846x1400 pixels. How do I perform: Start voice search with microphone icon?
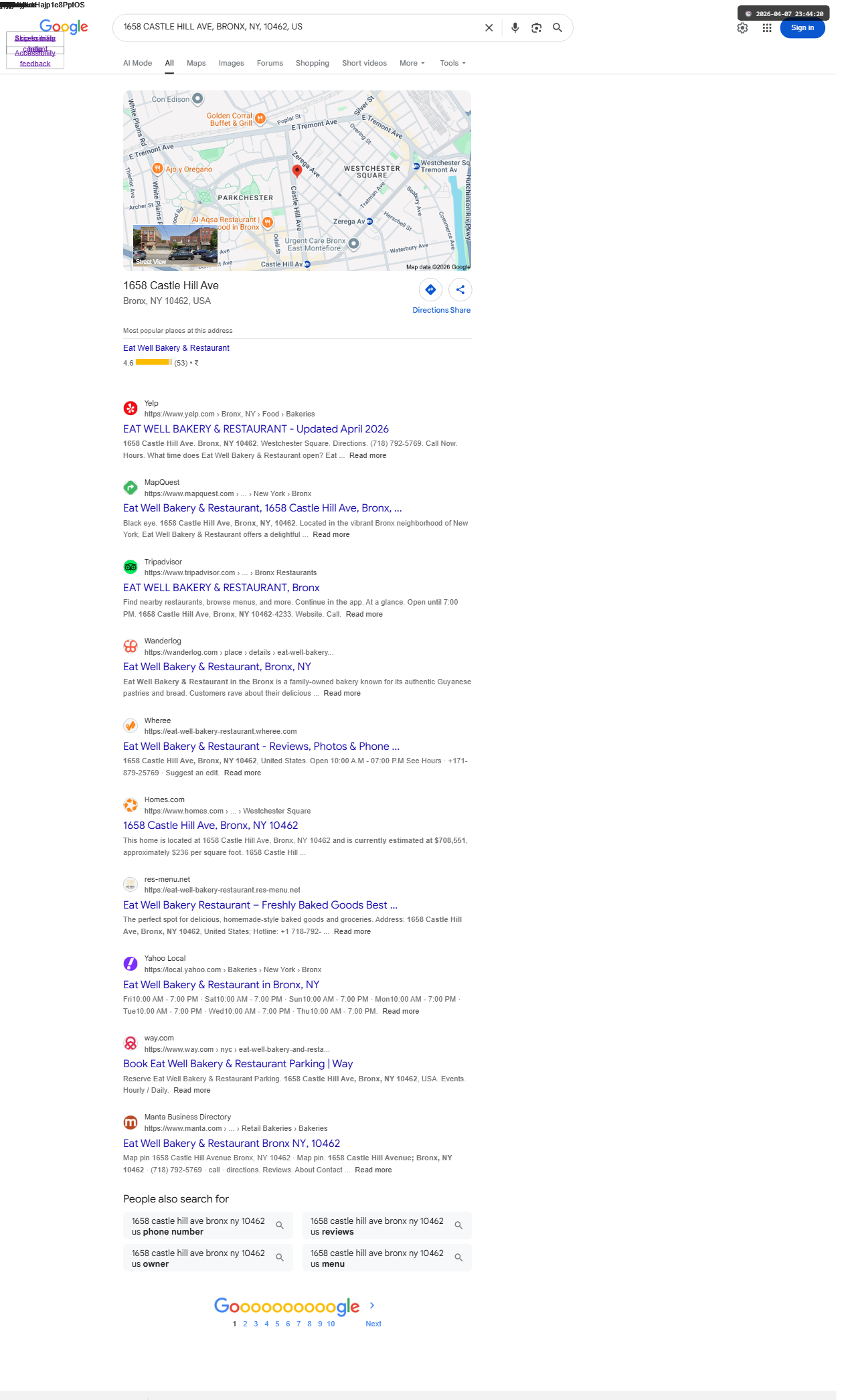click(515, 28)
